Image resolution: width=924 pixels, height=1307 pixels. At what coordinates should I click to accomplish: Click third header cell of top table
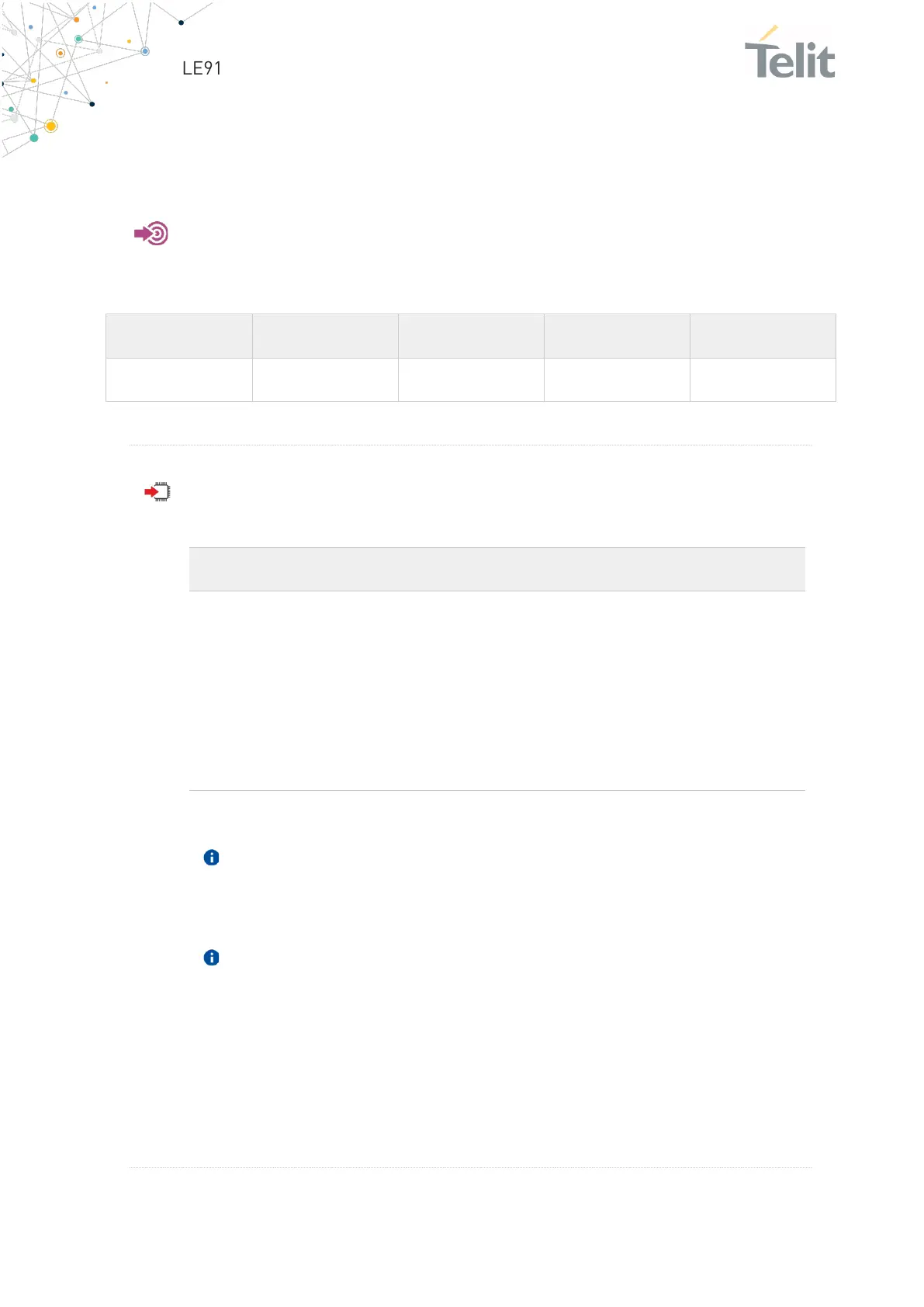click(471, 336)
